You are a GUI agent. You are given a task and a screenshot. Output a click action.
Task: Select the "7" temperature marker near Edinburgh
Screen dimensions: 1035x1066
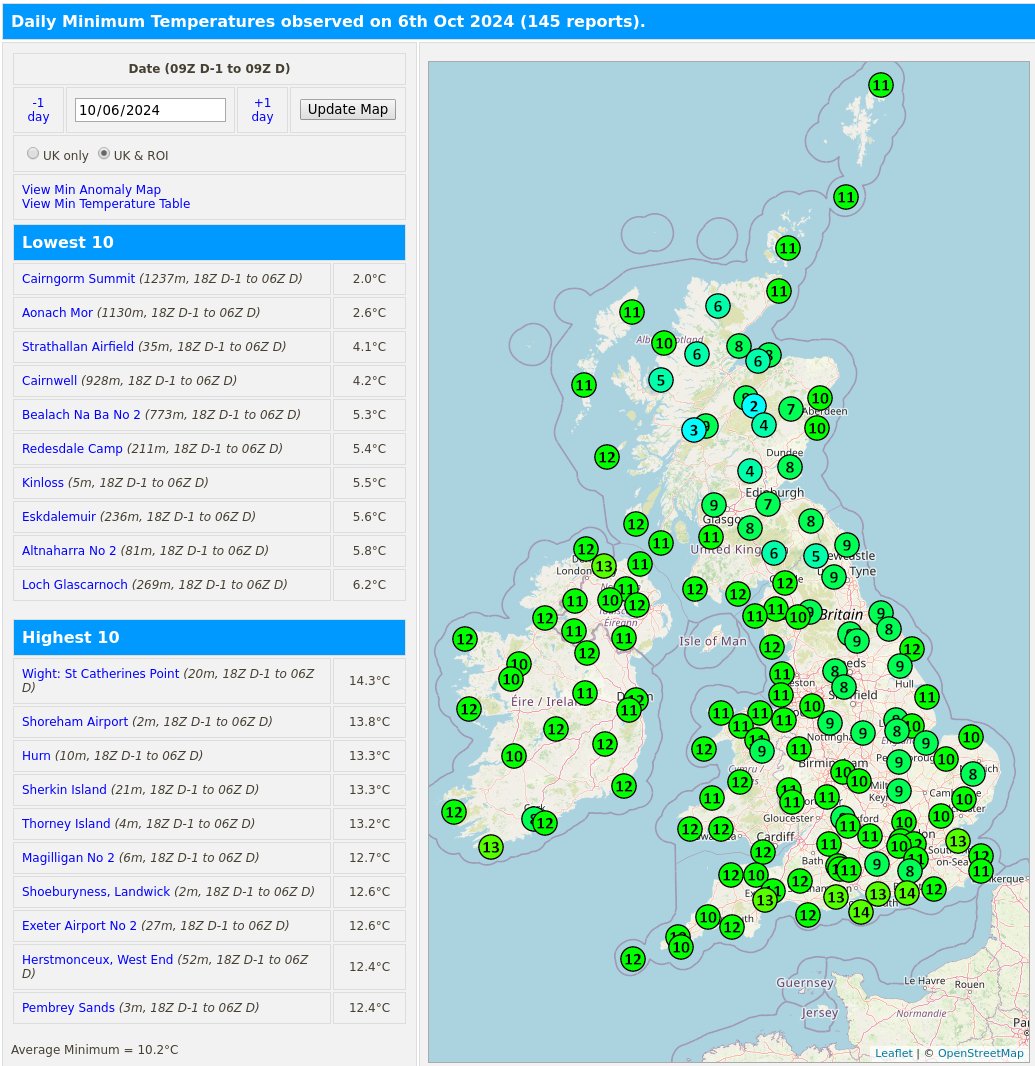pos(766,504)
